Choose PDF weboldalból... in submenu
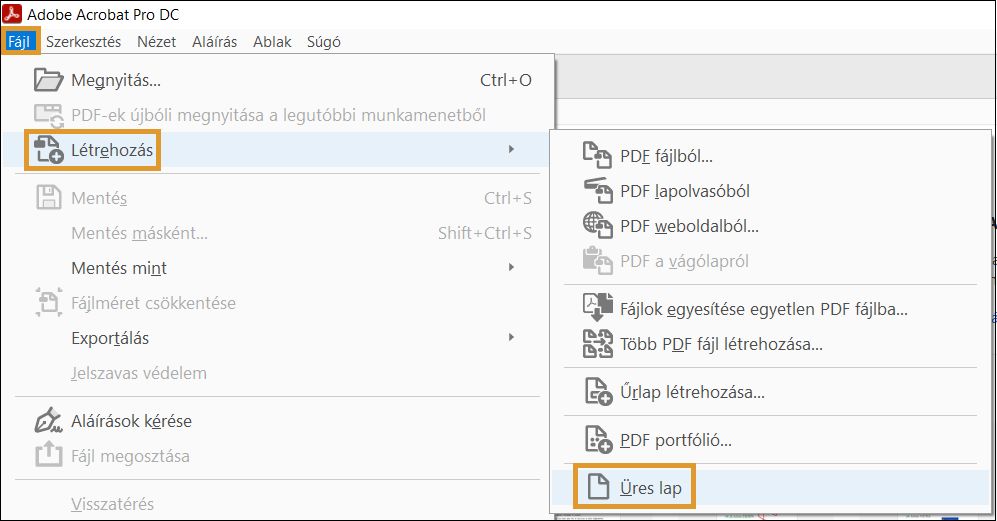Screen dimensions: 997x521 point(771,226)
